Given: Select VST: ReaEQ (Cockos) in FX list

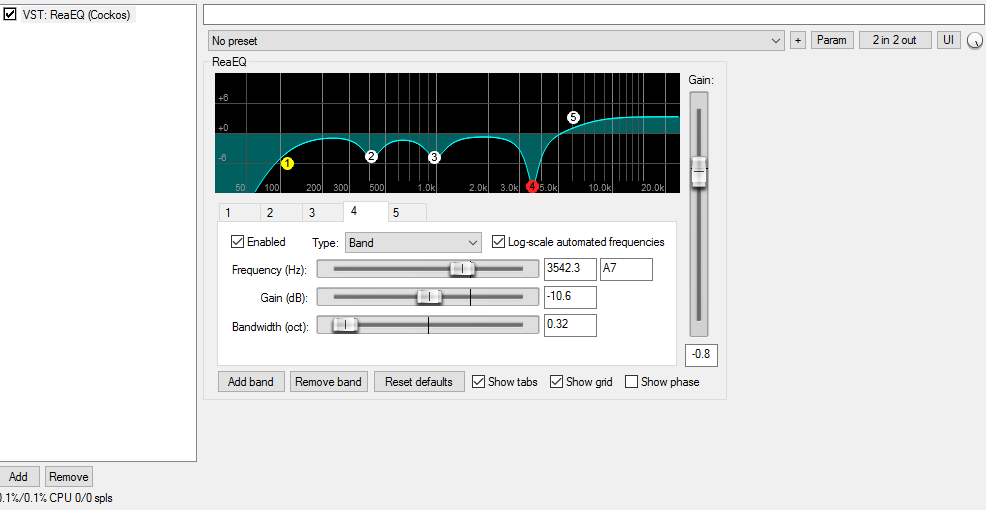Looking at the screenshot, I should 77,14.
